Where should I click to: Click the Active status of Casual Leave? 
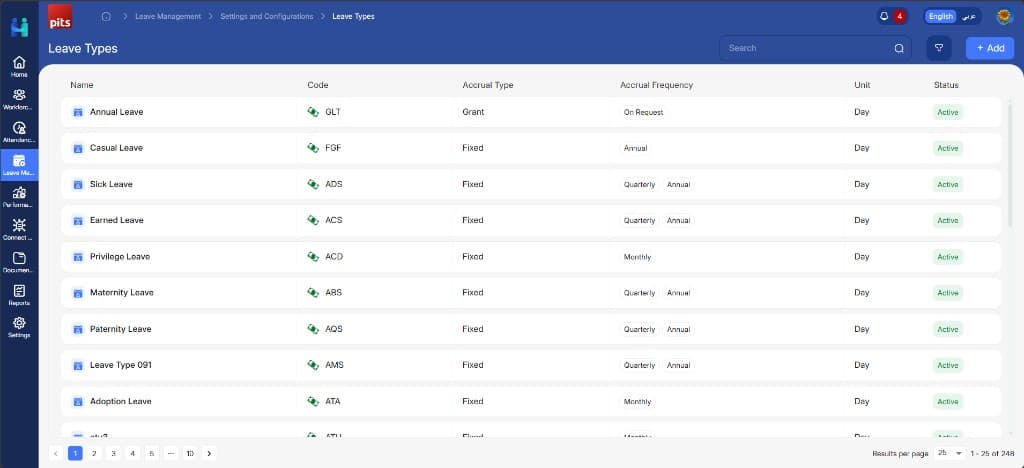948,148
